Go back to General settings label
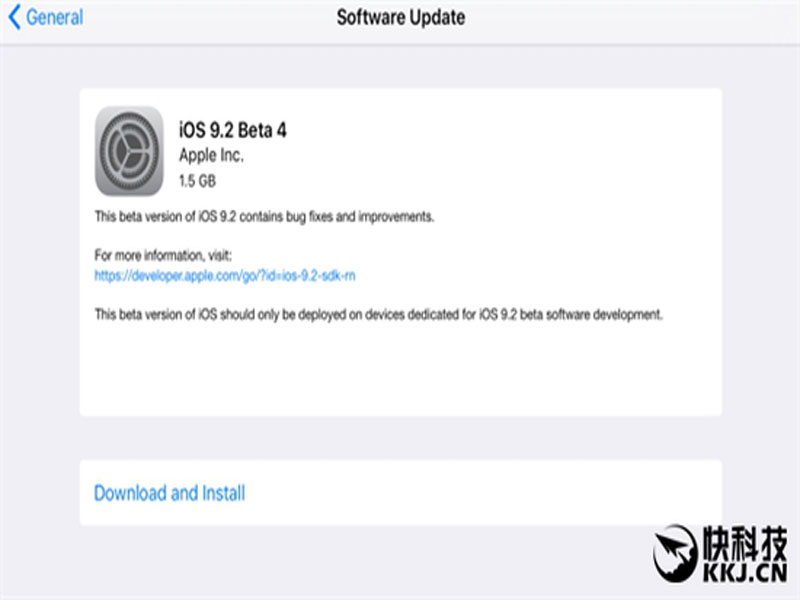The height and width of the screenshot is (600, 800). click(54, 17)
